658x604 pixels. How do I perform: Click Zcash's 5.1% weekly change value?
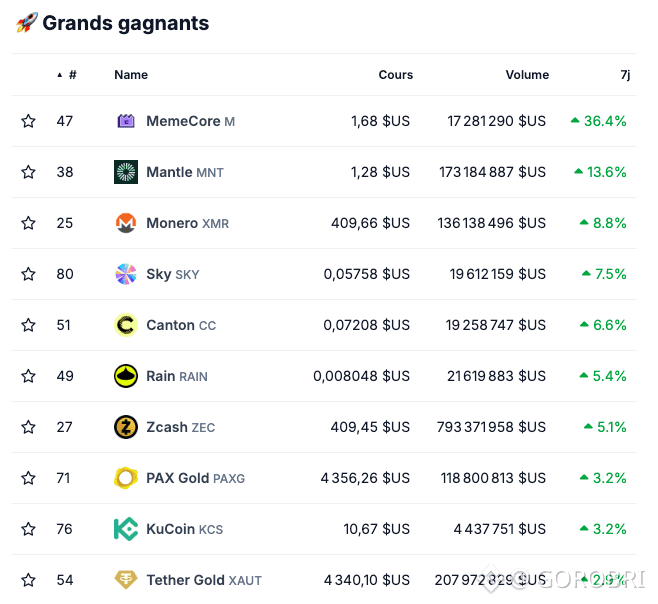coord(611,427)
